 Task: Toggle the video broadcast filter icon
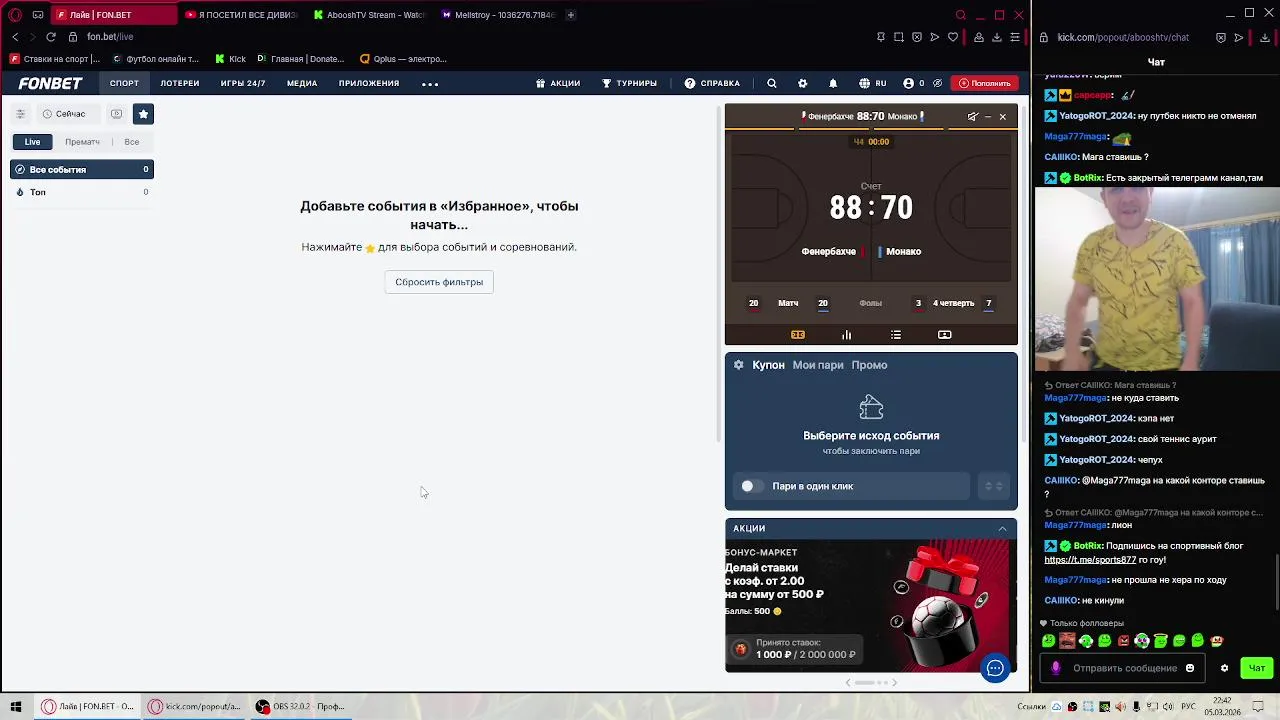pyautogui.click(x=116, y=114)
